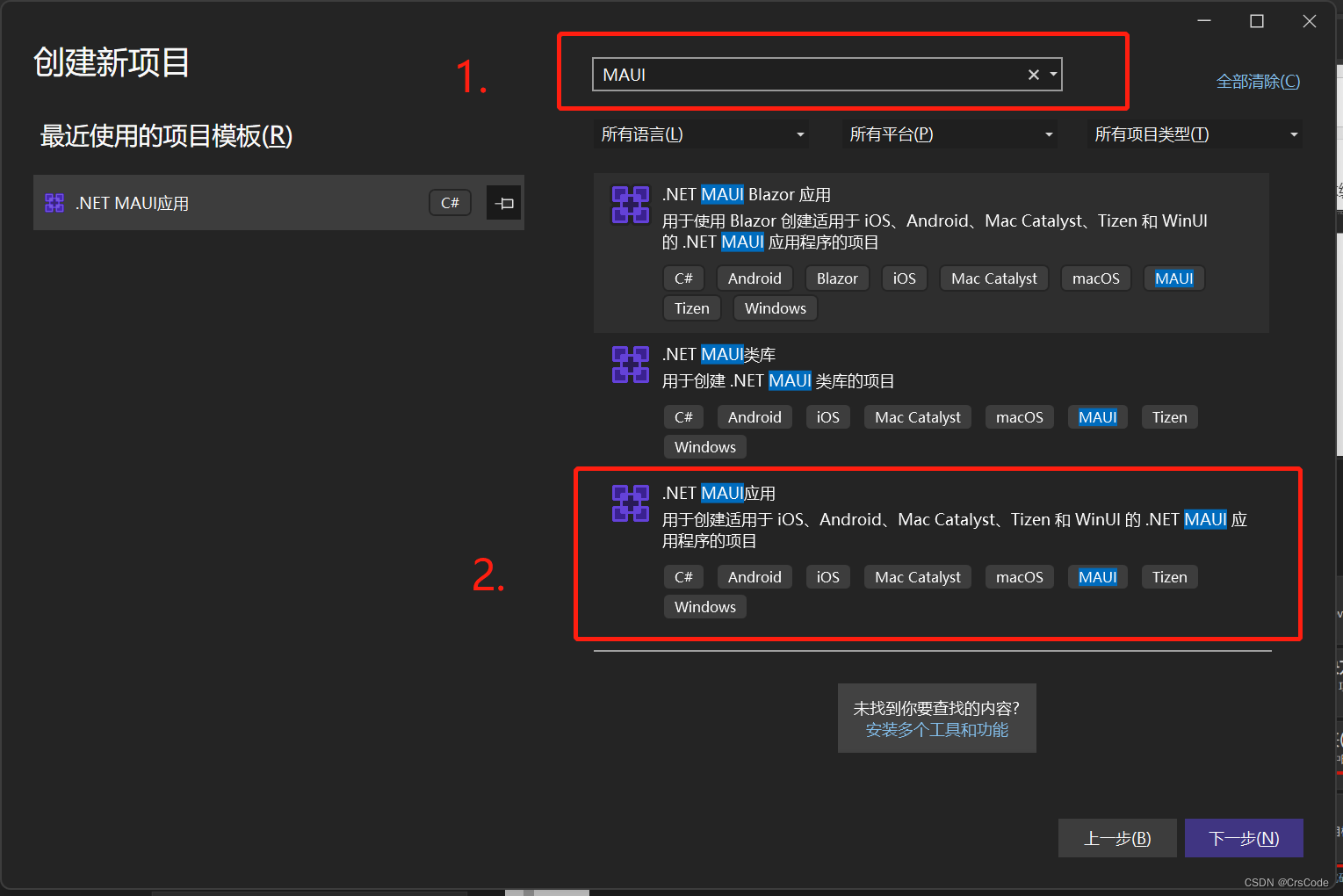This screenshot has width=1343, height=896.
Task: Click the Windows tag on .NET MAUI应用 template
Action: [704, 607]
